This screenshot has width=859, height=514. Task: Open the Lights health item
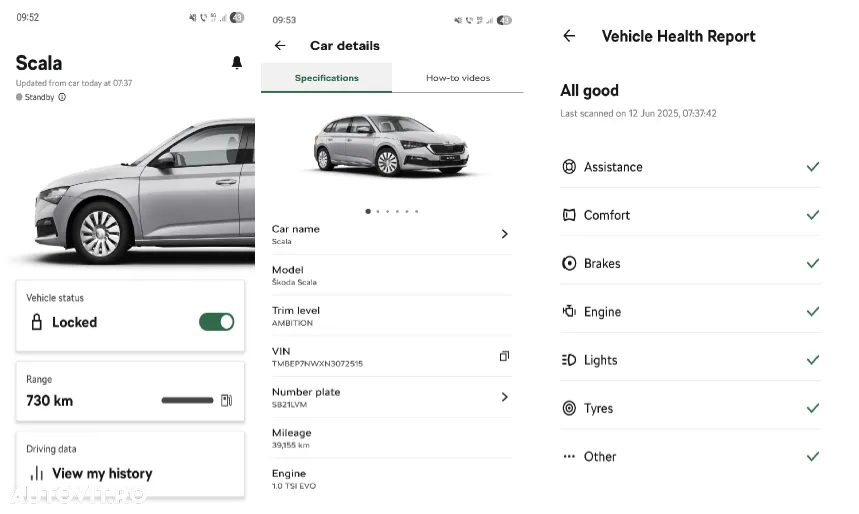pyautogui.click(x=690, y=360)
